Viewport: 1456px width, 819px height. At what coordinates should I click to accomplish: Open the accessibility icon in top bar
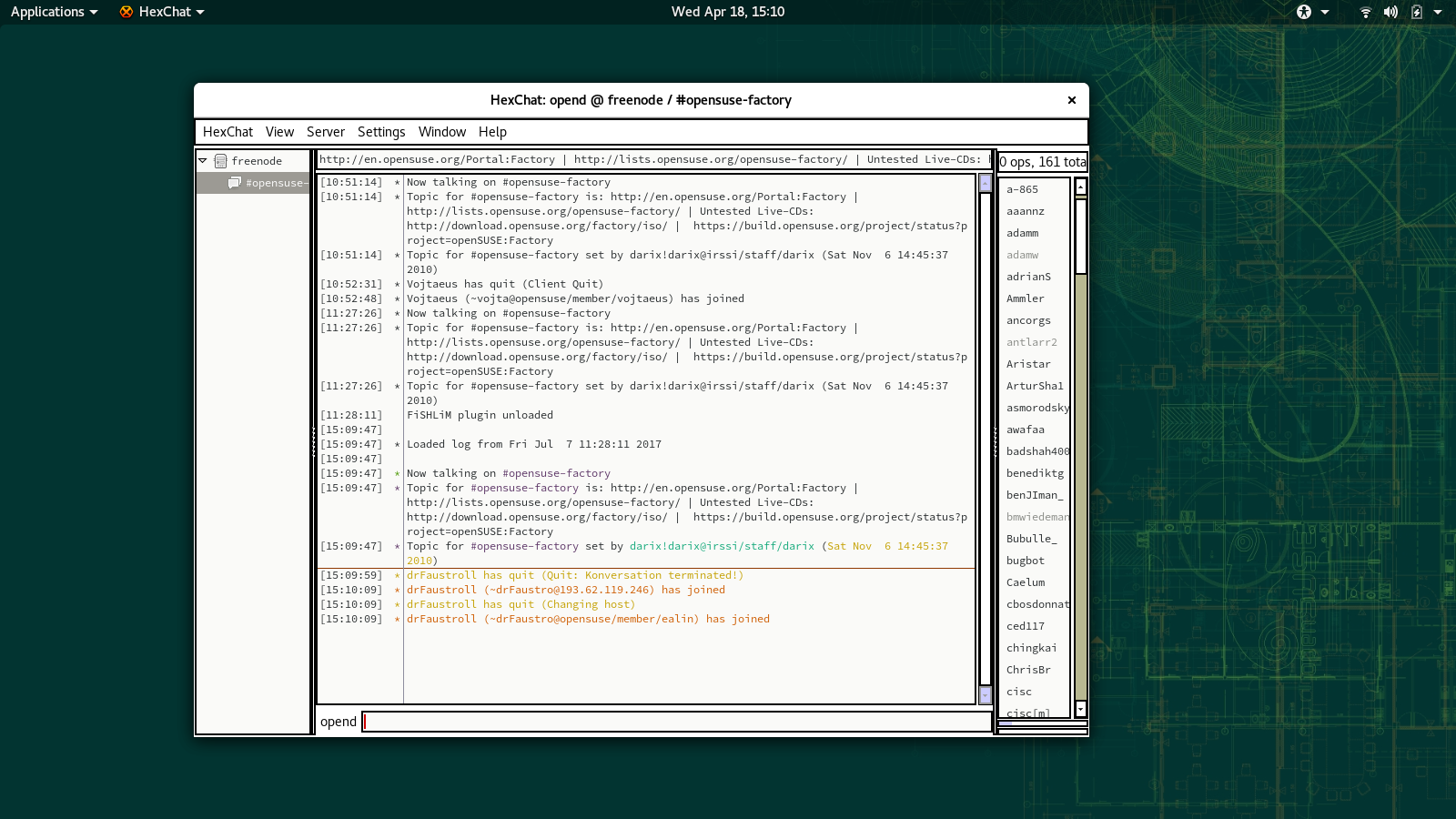coord(1304,12)
